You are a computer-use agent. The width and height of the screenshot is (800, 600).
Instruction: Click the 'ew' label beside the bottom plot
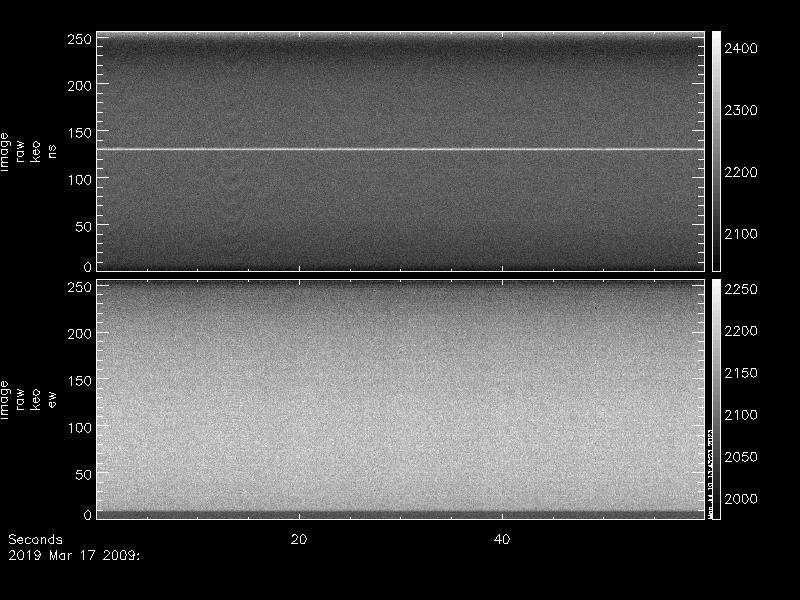click(52, 399)
